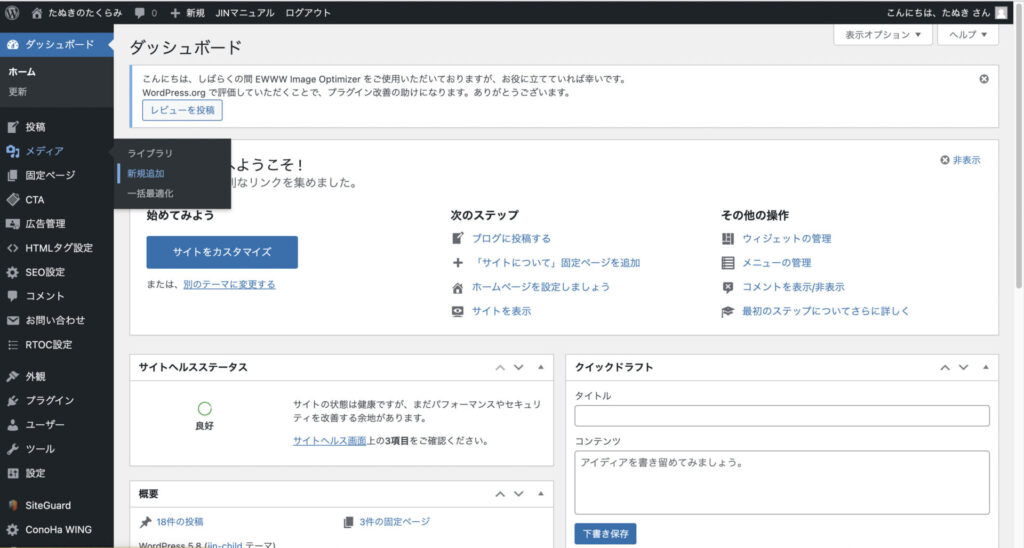The width and height of the screenshot is (1024, 548).
Task: Click the CTA diamond icon in sidebar
Action: pyautogui.click(x=12, y=199)
